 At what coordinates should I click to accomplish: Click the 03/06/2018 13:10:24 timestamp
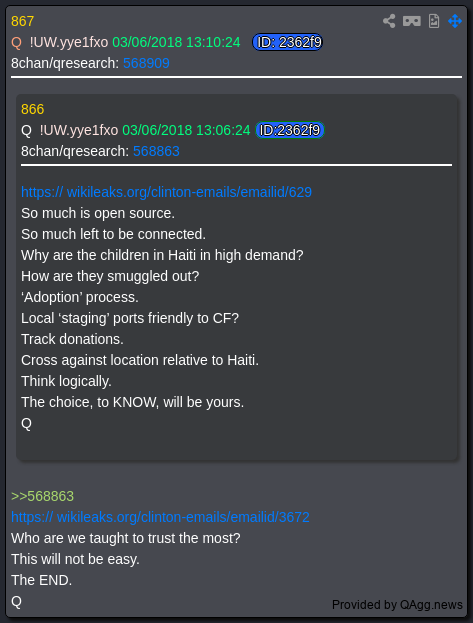pos(176,42)
